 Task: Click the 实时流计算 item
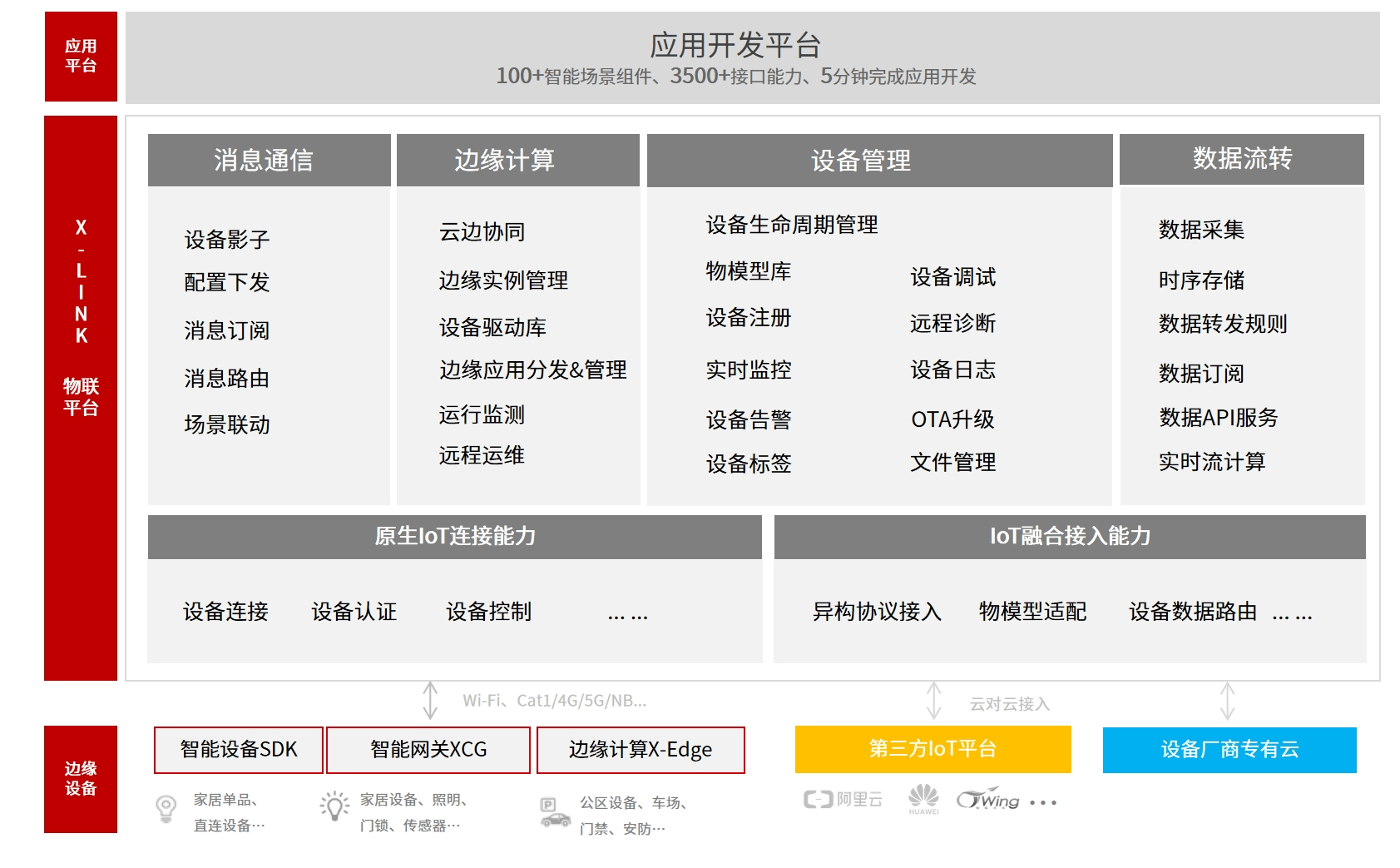click(x=1213, y=462)
